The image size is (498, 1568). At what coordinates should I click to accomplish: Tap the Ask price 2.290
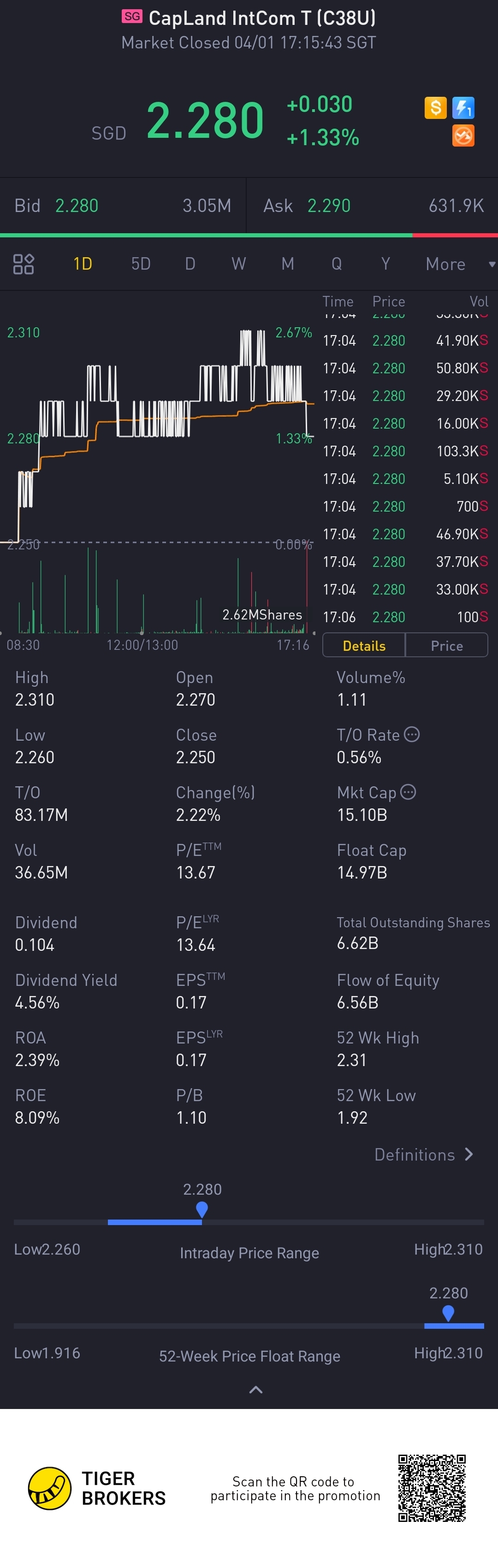[x=329, y=206]
